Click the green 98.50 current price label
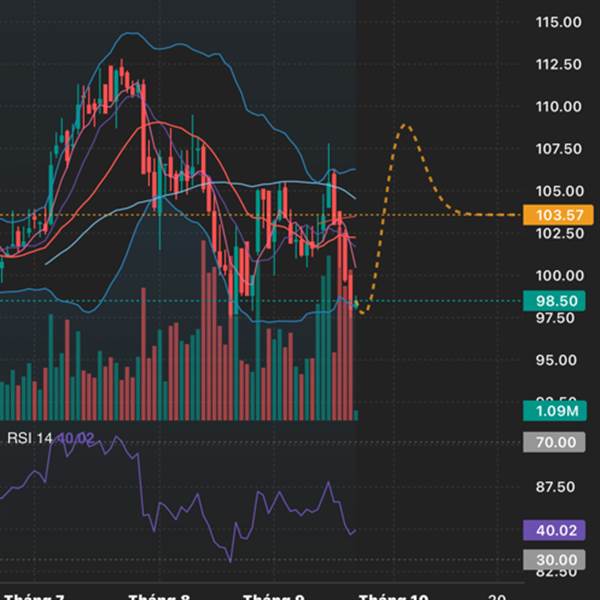Image resolution: width=600 pixels, height=600 pixels. (x=554, y=301)
